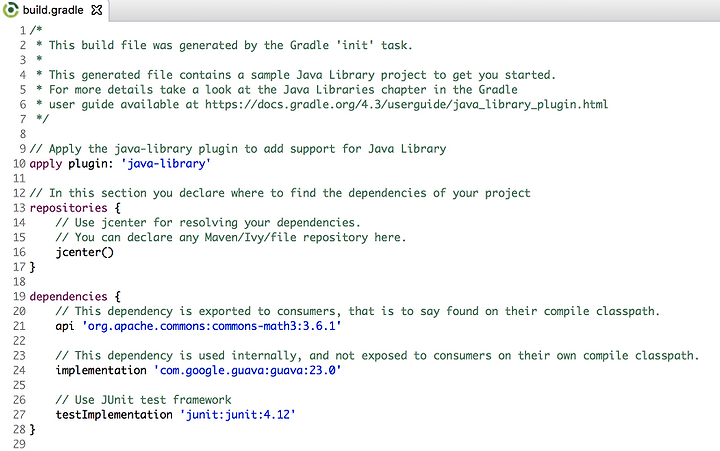720x451 pixels.
Task: Click the closing brace on line 17
Action: click(x=33, y=267)
